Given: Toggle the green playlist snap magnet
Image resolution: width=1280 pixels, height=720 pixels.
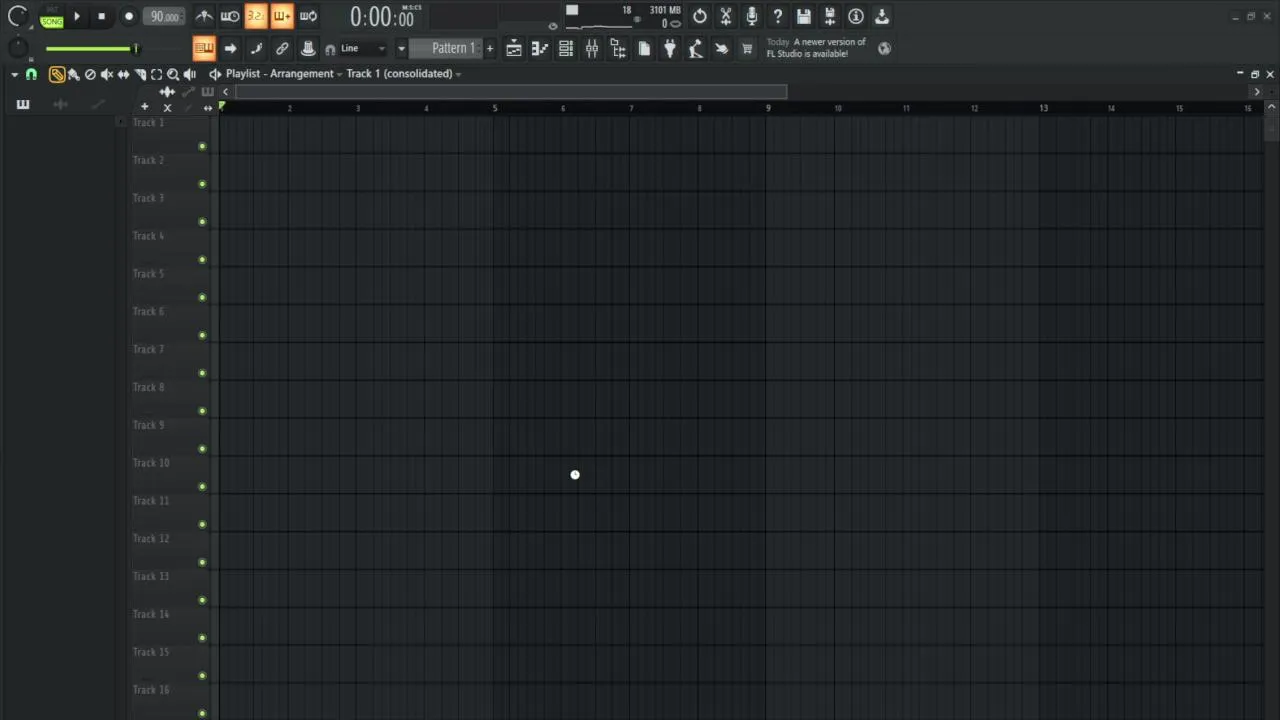Looking at the screenshot, I should coord(32,74).
